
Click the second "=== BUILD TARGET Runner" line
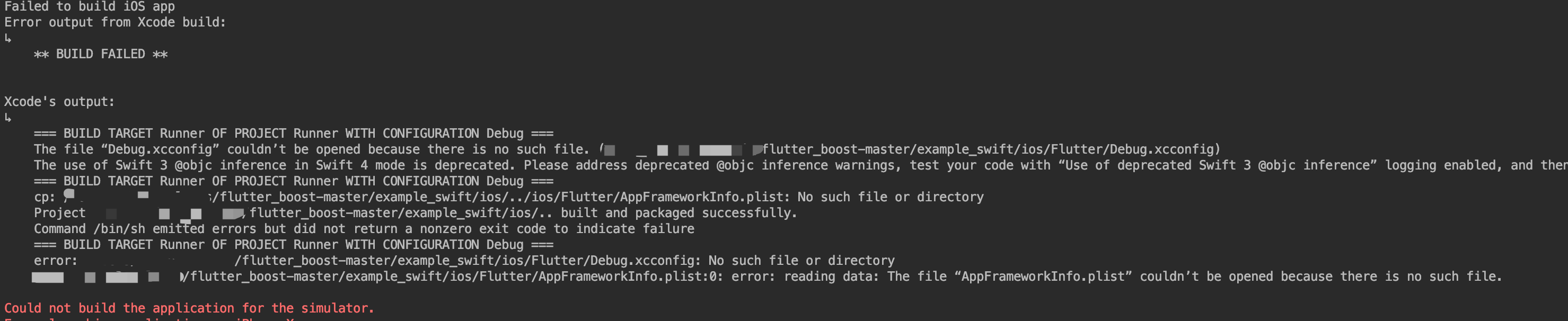click(293, 181)
